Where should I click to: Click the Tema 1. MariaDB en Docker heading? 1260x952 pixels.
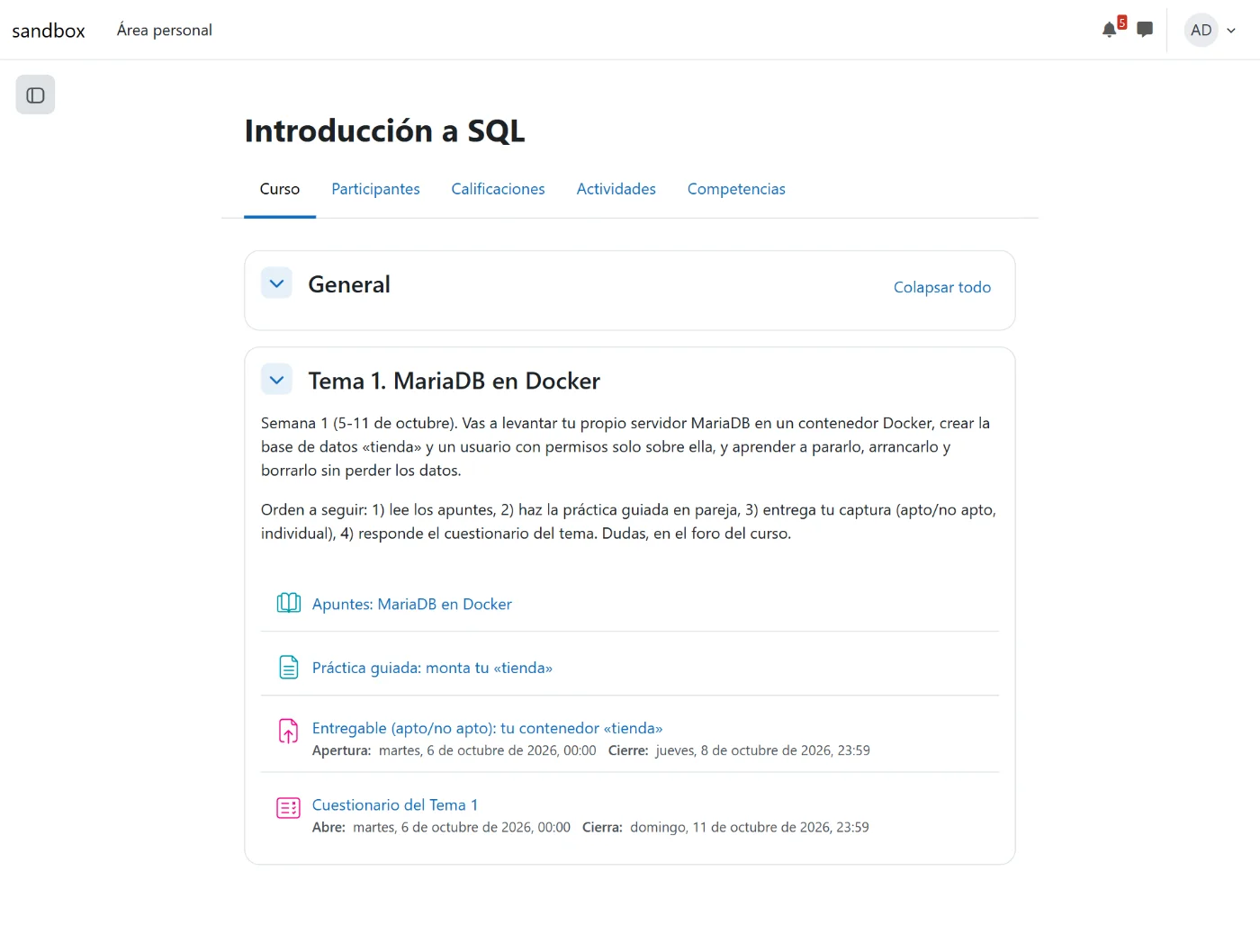pyautogui.click(x=454, y=381)
